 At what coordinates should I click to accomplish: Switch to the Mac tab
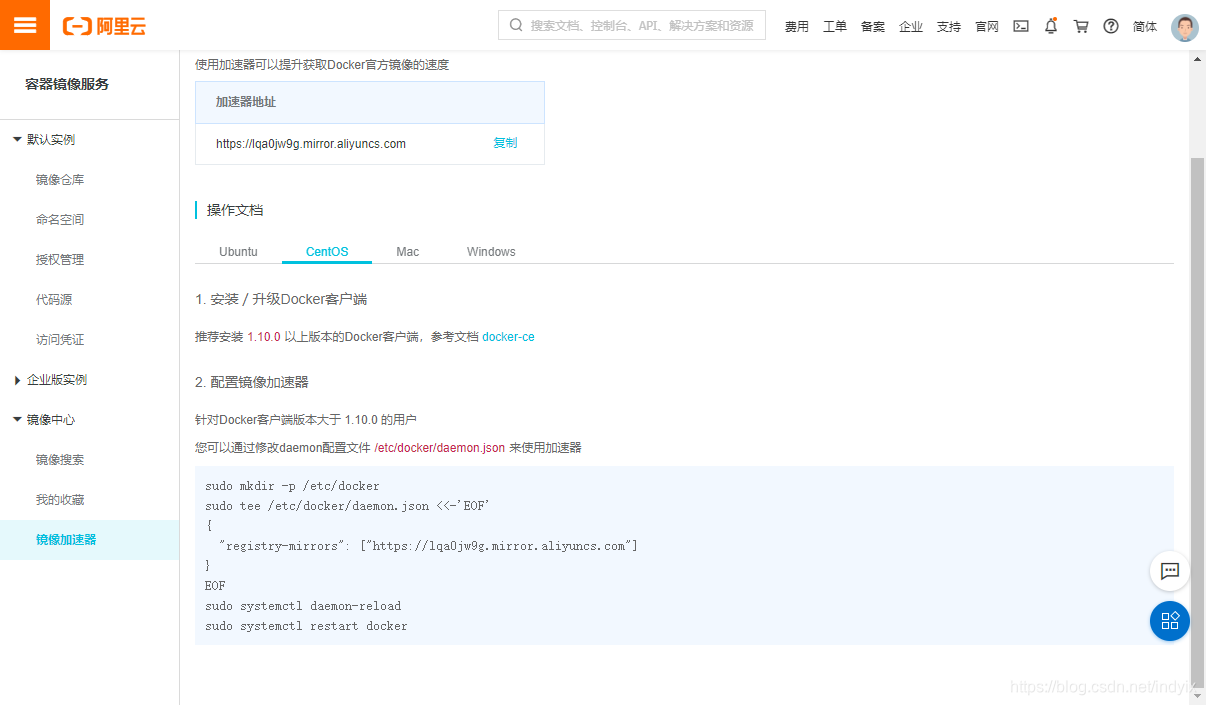point(407,251)
